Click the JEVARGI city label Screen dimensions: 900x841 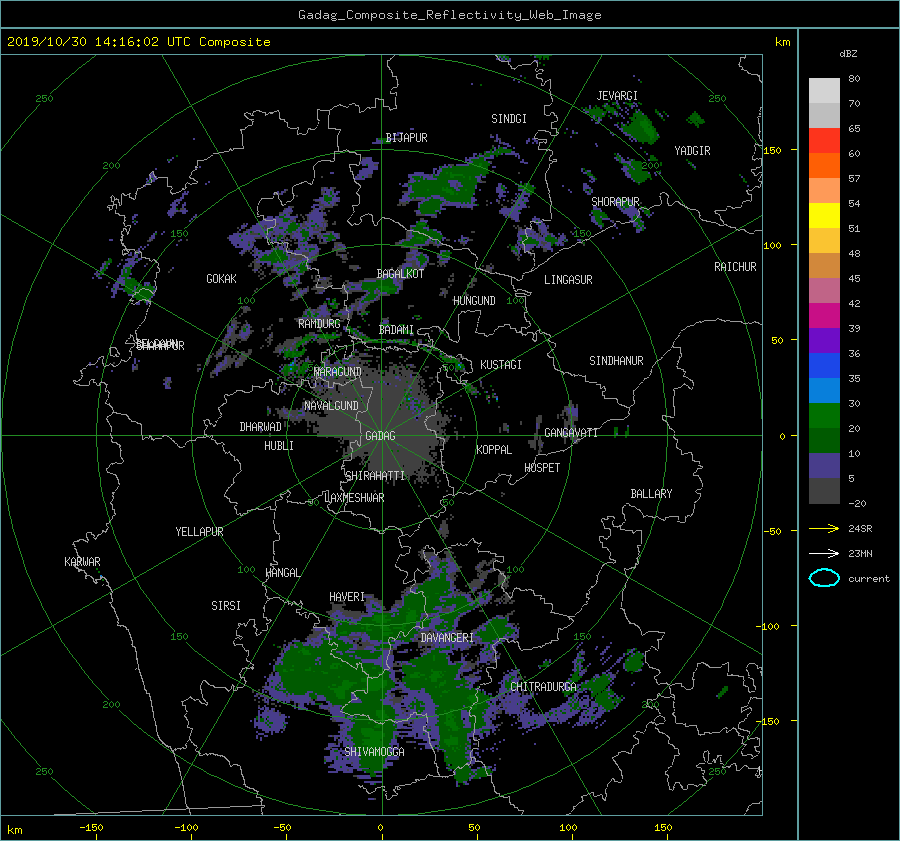pyautogui.click(x=617, y=96)
